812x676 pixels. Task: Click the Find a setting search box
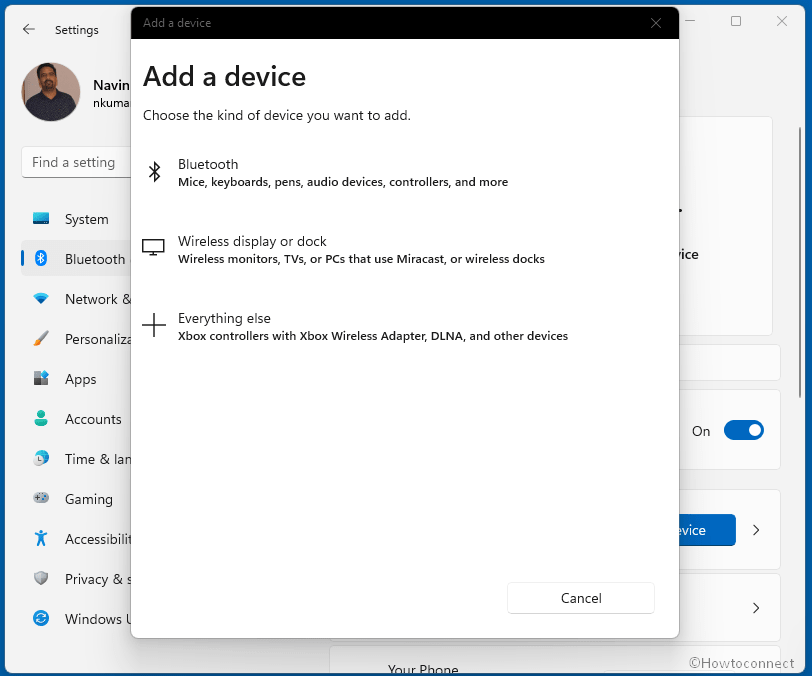pyautogui.click(x=76, y=162)
